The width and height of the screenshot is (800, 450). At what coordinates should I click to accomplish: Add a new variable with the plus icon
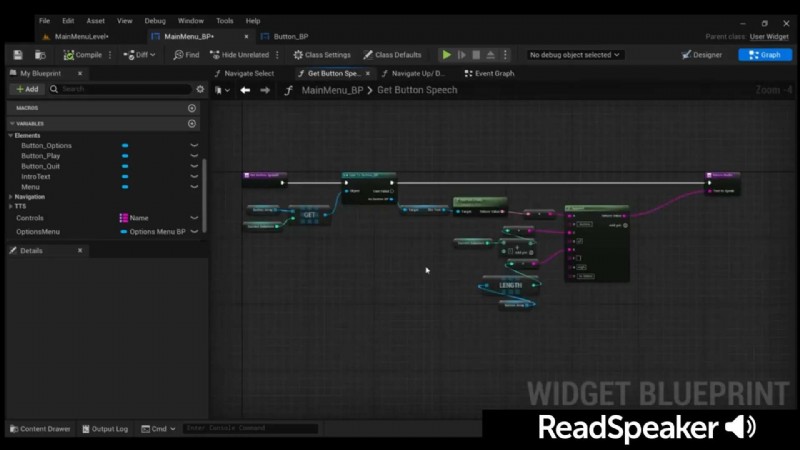coord(192,124)
